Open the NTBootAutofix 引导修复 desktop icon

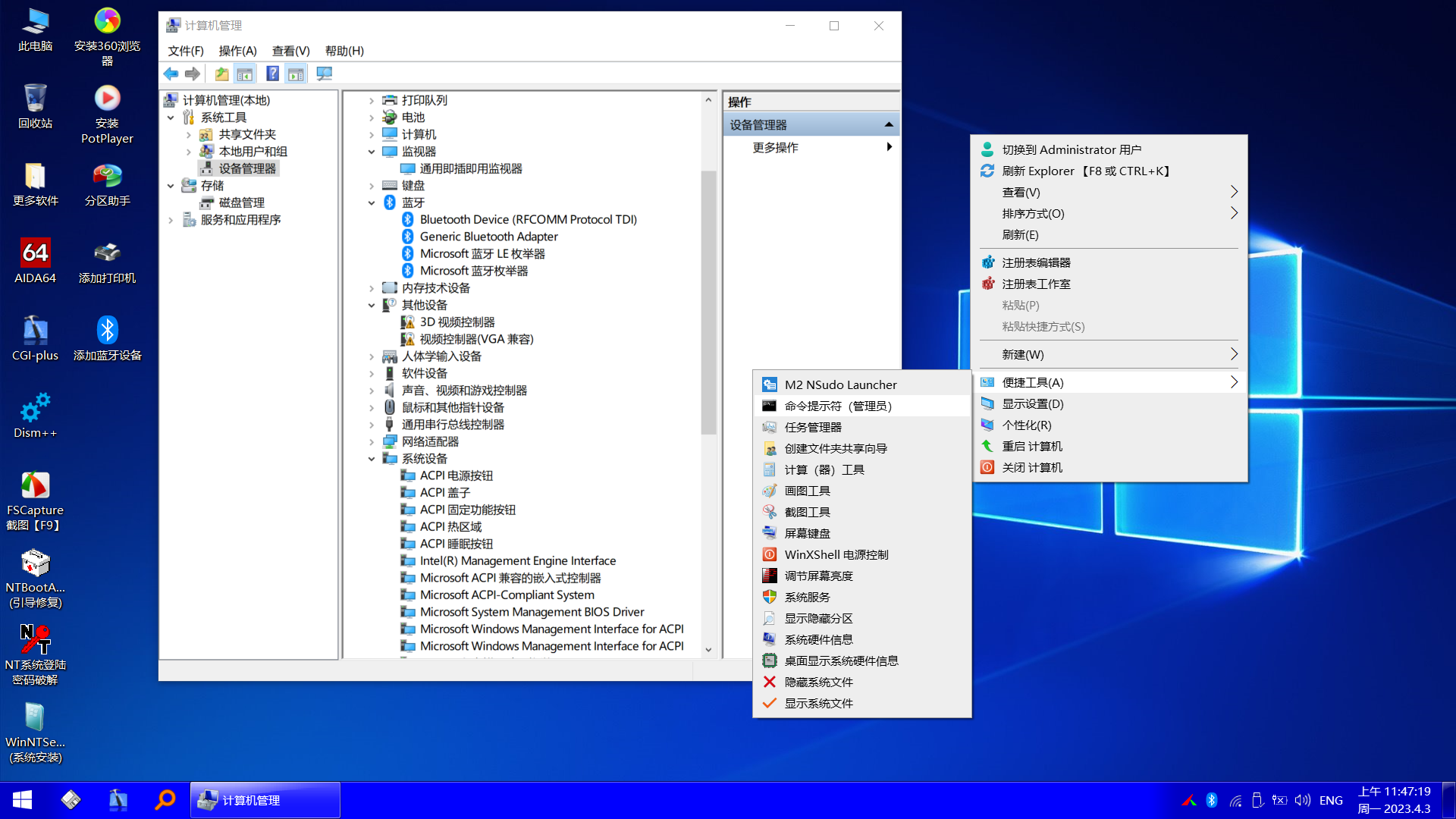[x=35, y=579]
